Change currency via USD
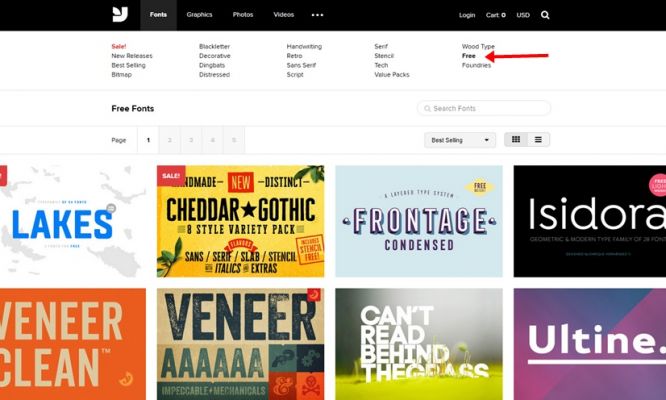The image size is (666, 400). coord(523,15)
